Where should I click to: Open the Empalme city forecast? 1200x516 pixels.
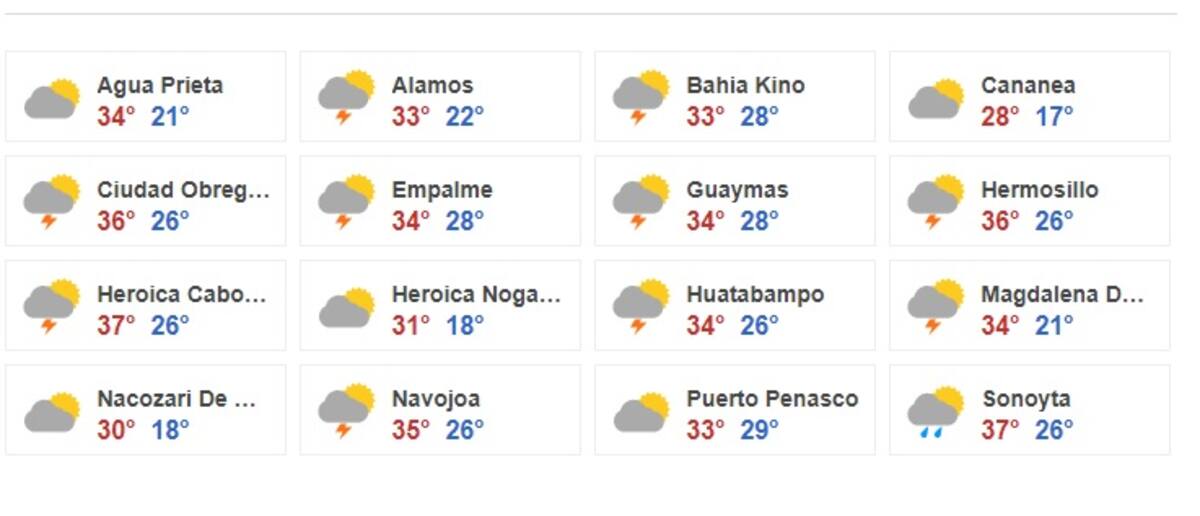(x=442, y=190)
